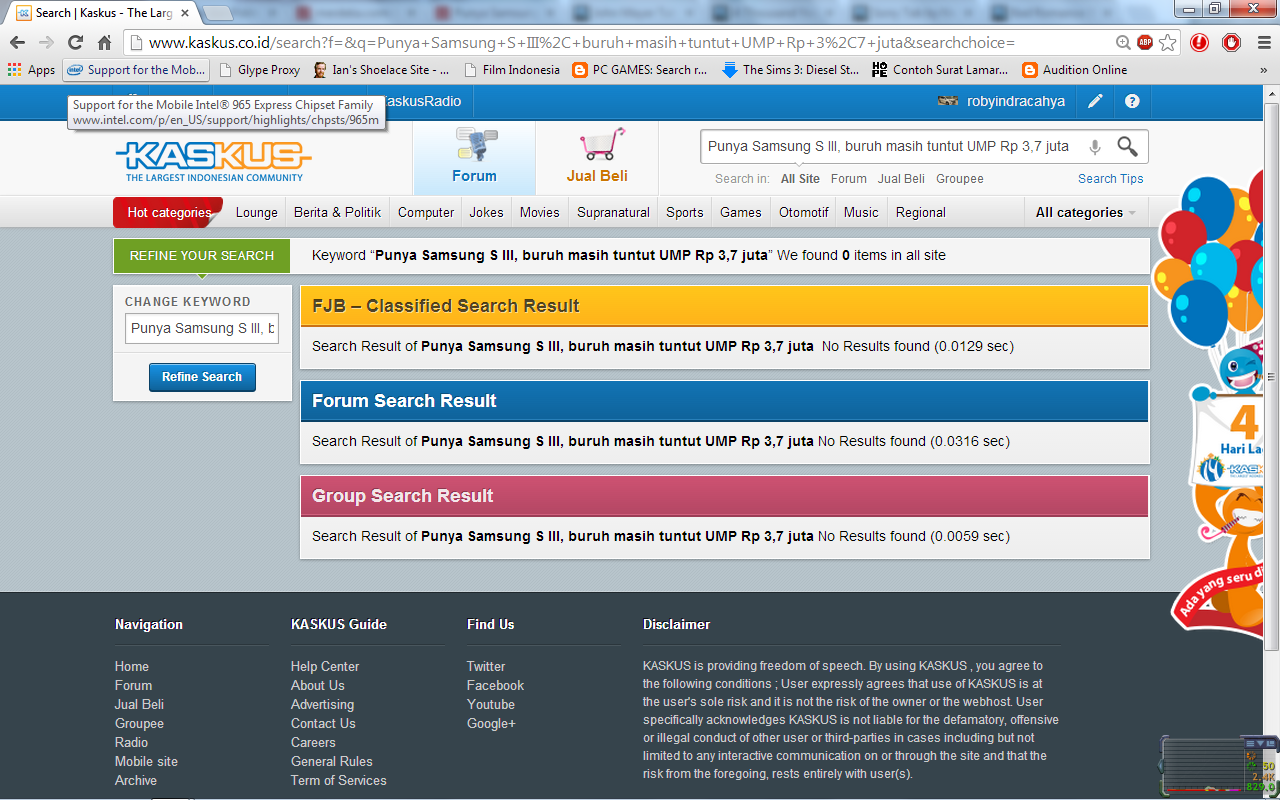Open the new tab button
Image resolution: width=1280 pixels, height=800 pixels.
point(218,12)
